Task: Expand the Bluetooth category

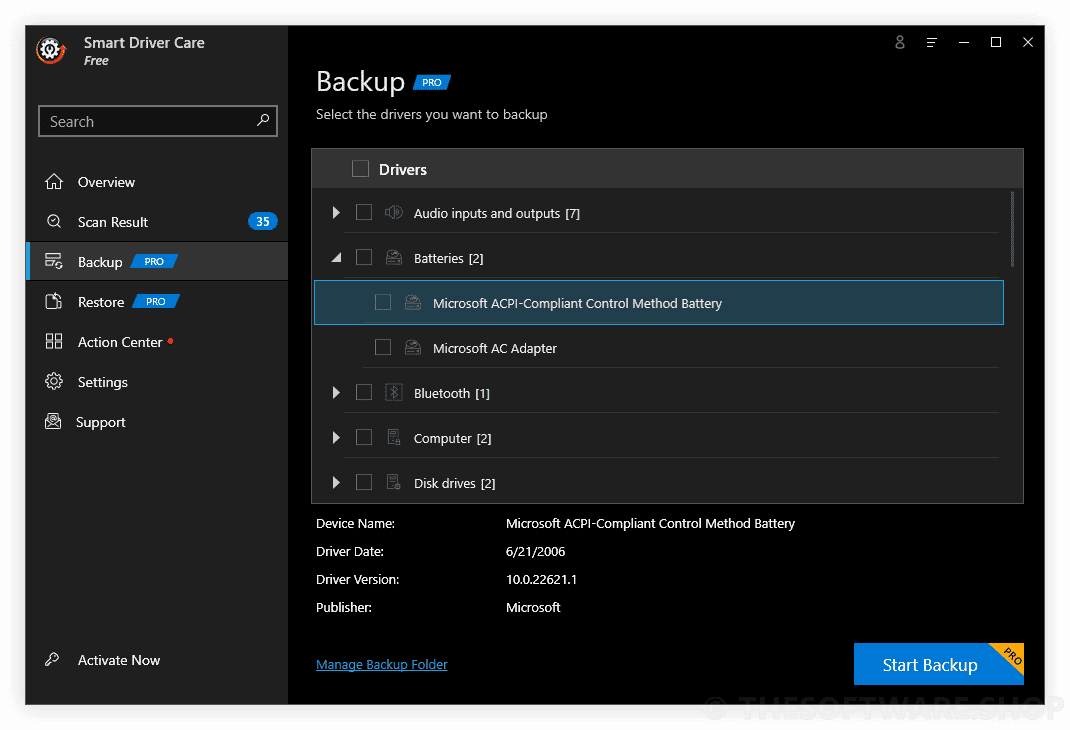Action: [x=336, y=392]
